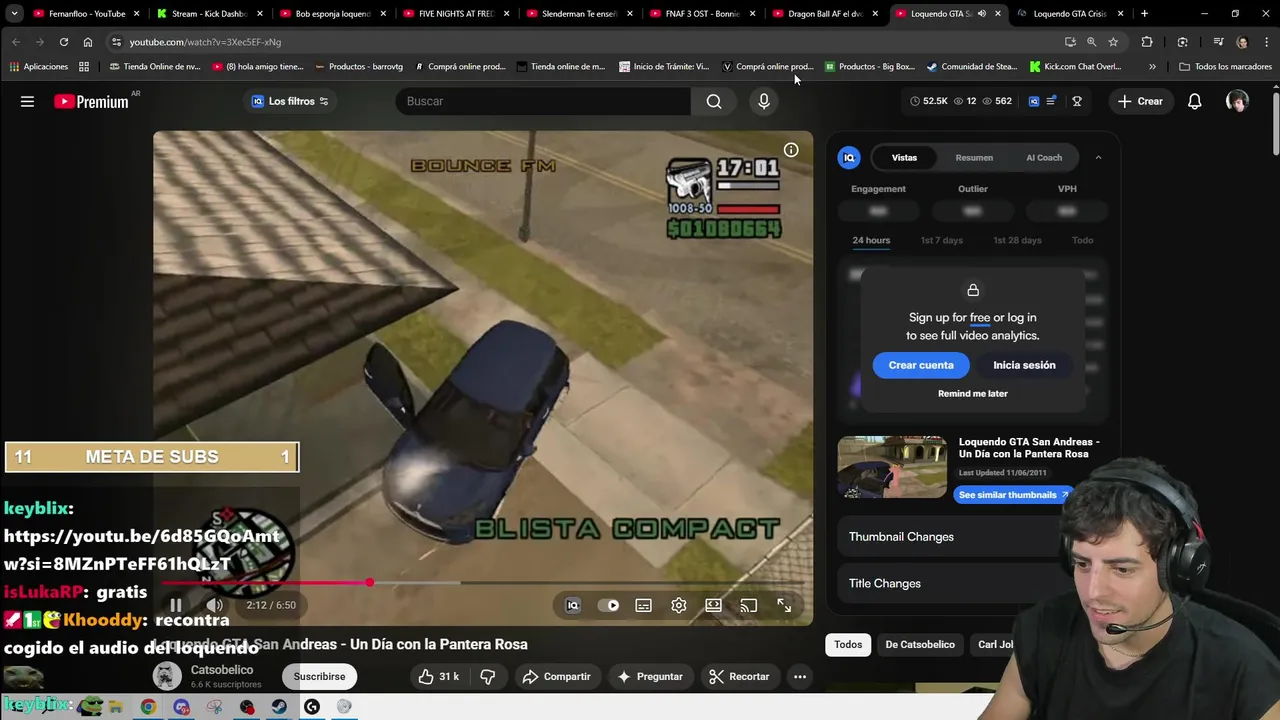The image size is (1280, 720).
Task: Click Compartir share button
Action: [556, 677]
